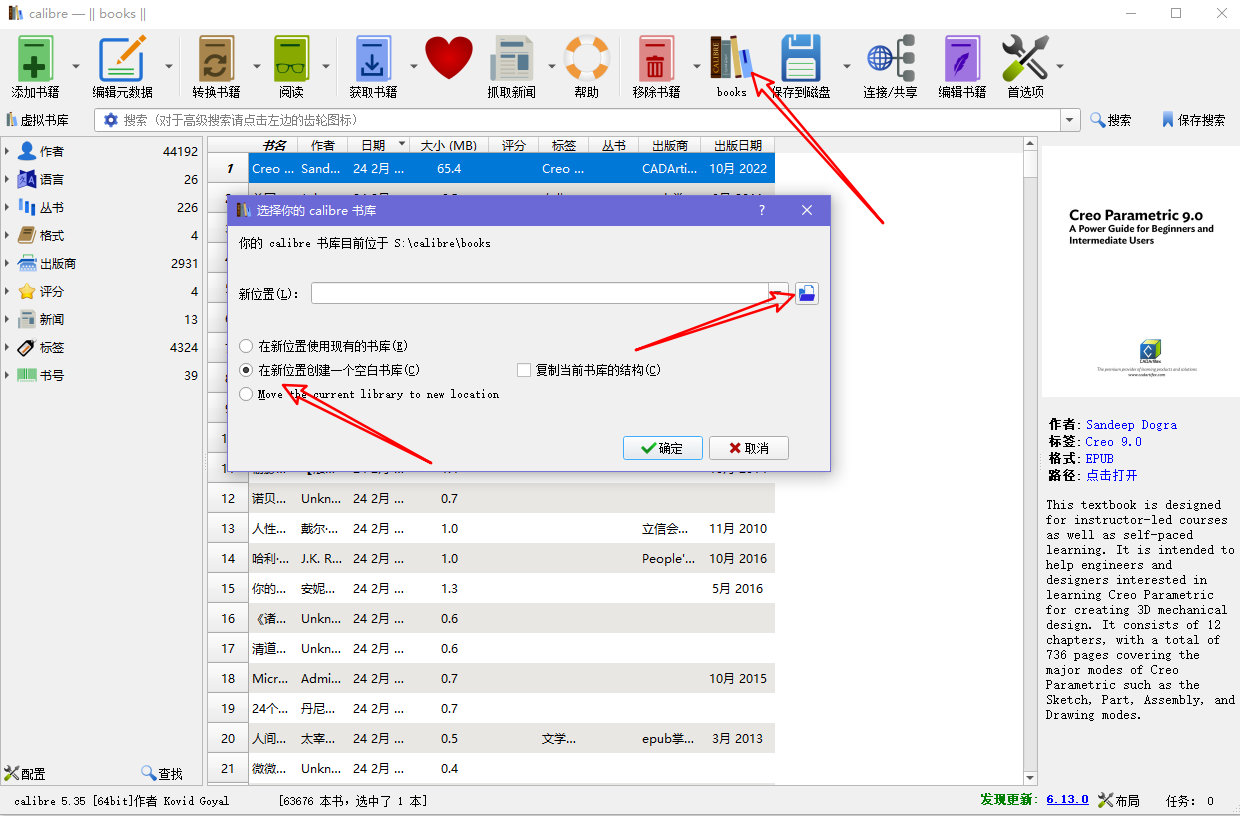
Task: Select 在新位置使用现有的书库 radio option
Action: pos(247,346)
